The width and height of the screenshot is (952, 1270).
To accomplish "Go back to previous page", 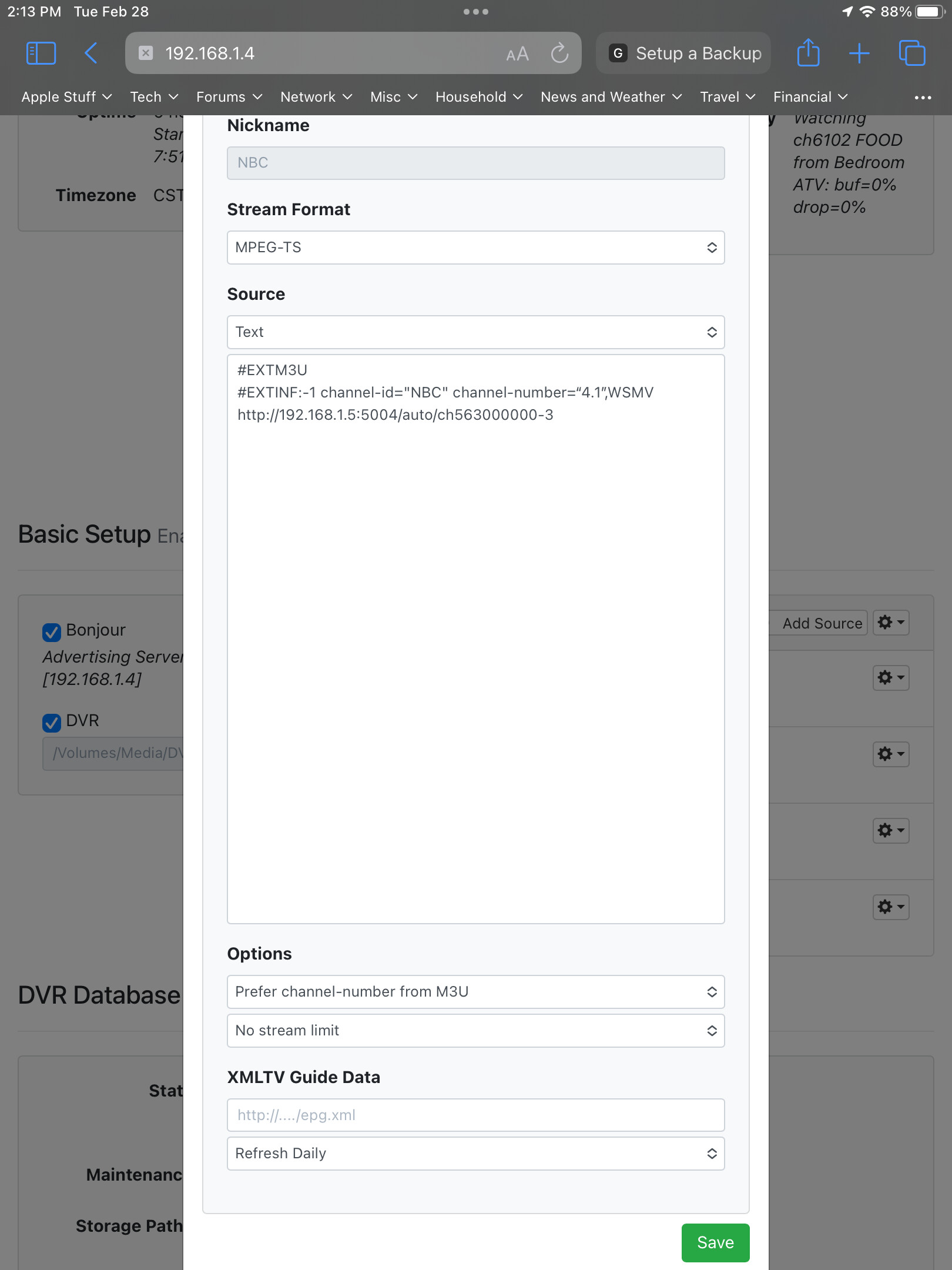I will point(91,54).
